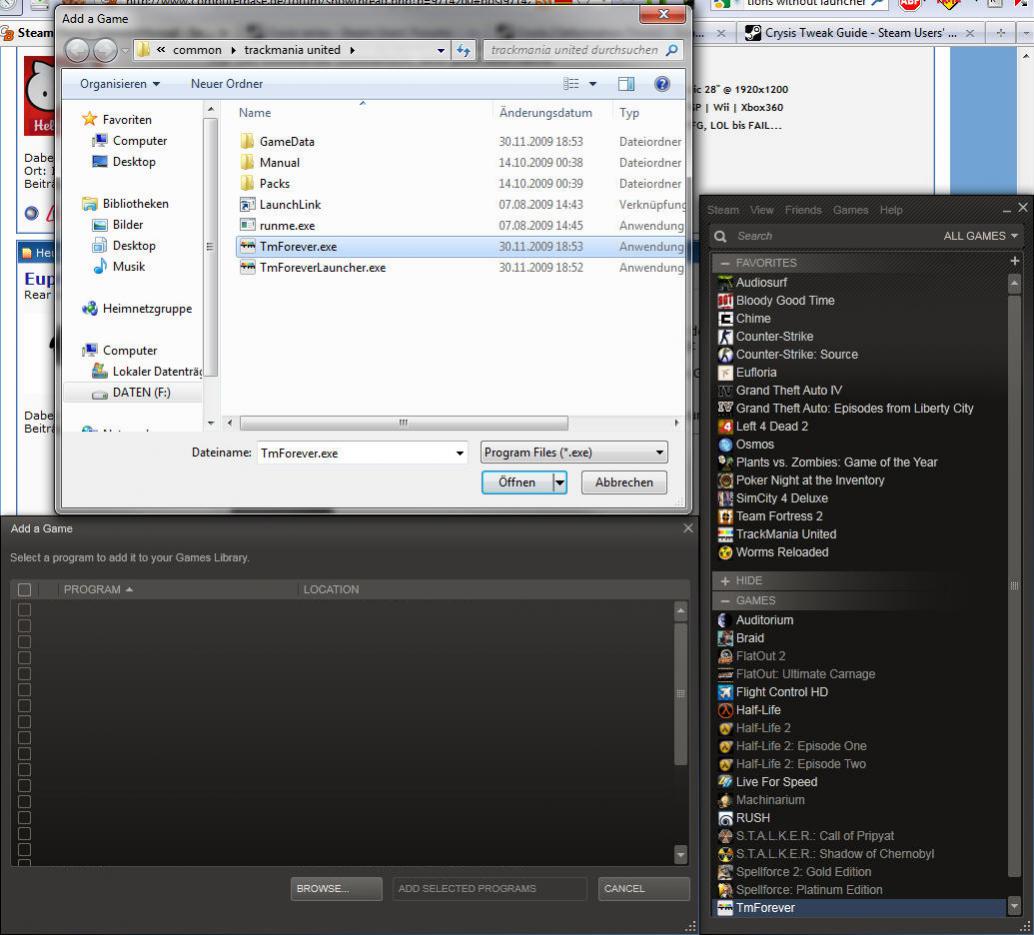Click the Counter-Strike: Source icon
The height and width of the screenshot is (935, 1034).
point(725,355)
